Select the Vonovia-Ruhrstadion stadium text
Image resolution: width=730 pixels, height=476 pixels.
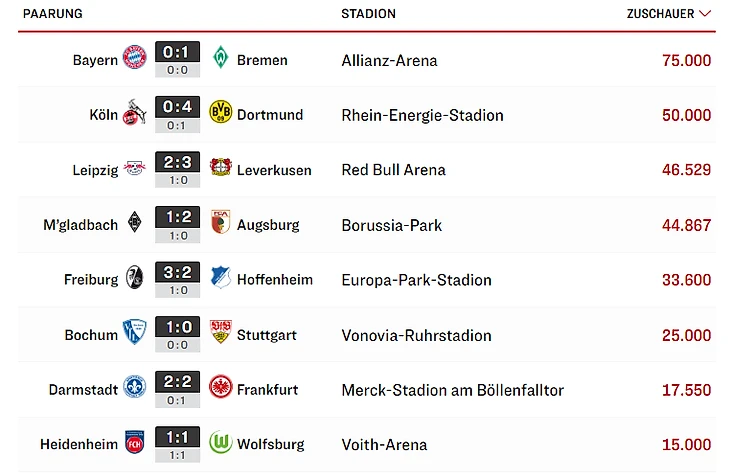tap(416, 335)
